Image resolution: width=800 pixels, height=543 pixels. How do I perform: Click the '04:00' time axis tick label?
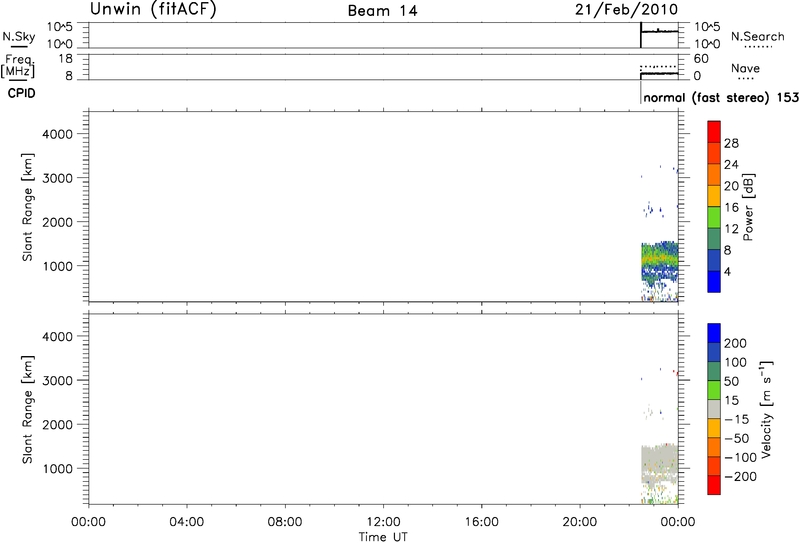[x=187, y=522]
